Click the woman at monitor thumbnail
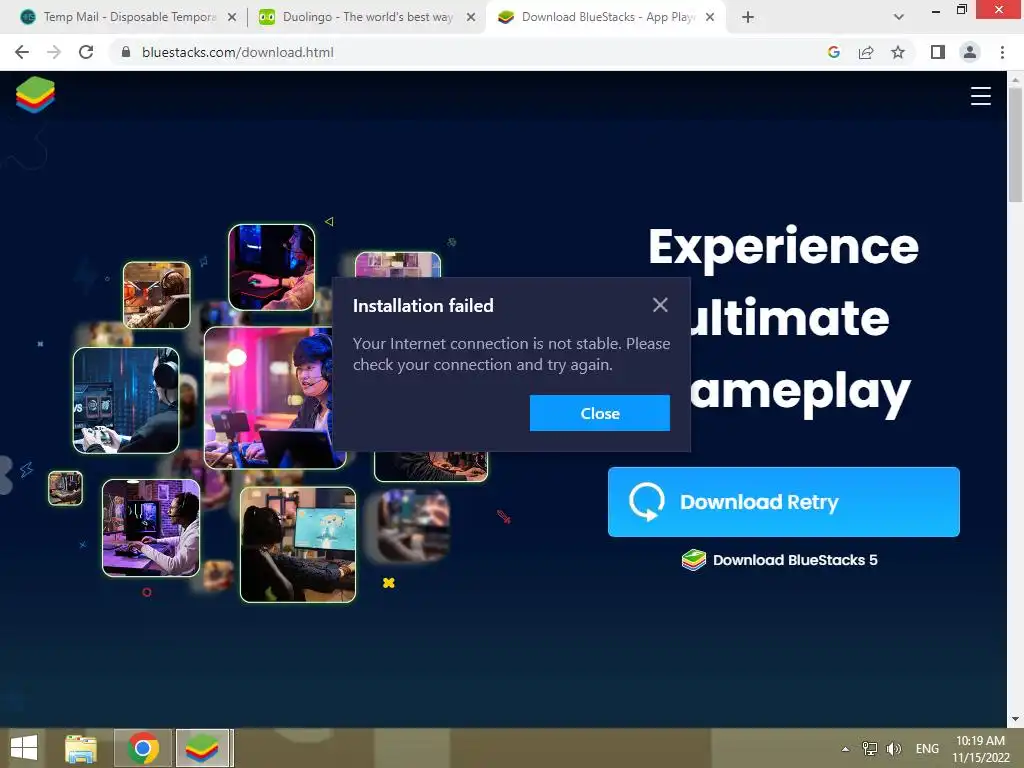Screen dimensions: 1024x768 click(x=298, y=545)
